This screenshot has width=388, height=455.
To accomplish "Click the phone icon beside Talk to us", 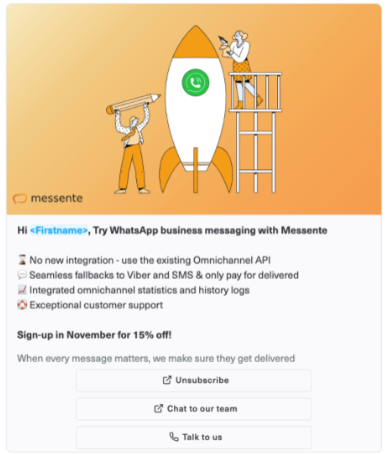I will (174, 437).
